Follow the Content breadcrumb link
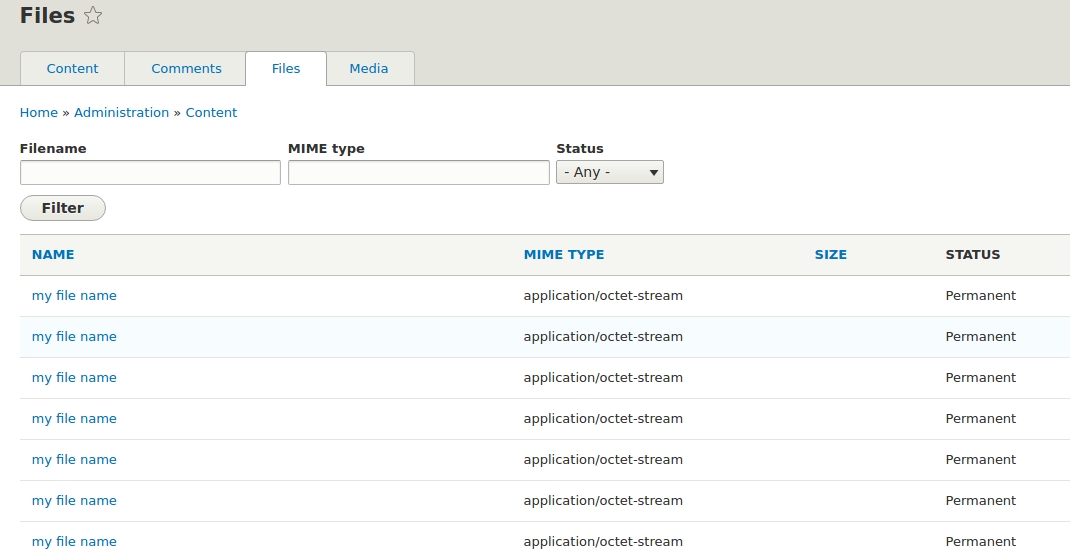Image resolution: width=1070 pixels, height=555 pixels. point(211,113)
